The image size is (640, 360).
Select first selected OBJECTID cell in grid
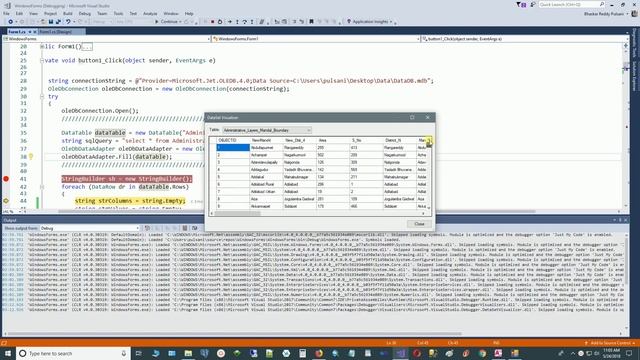tap(233, 147)
